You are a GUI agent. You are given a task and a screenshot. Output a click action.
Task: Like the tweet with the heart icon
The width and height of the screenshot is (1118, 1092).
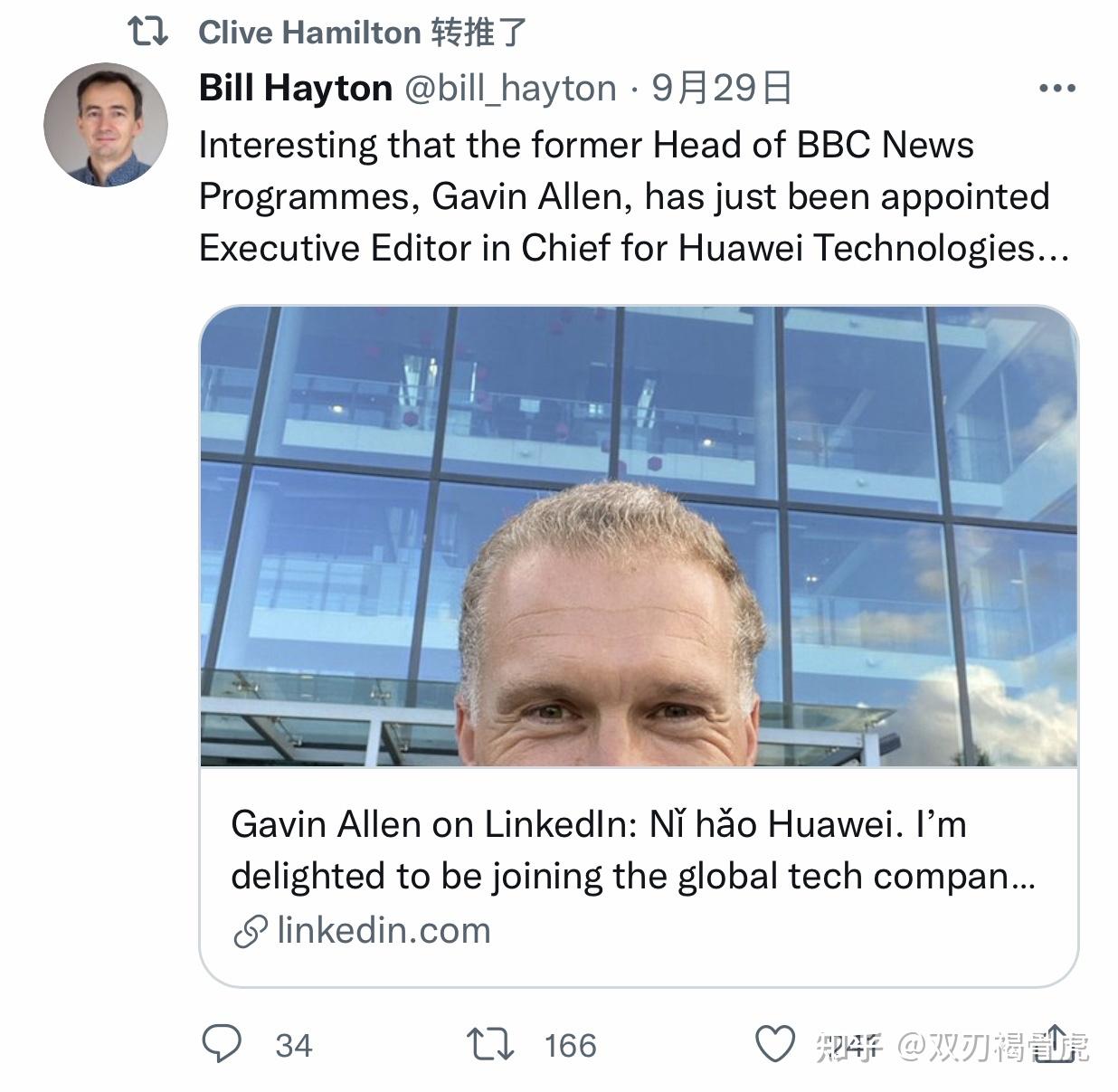click(775, 1044)
